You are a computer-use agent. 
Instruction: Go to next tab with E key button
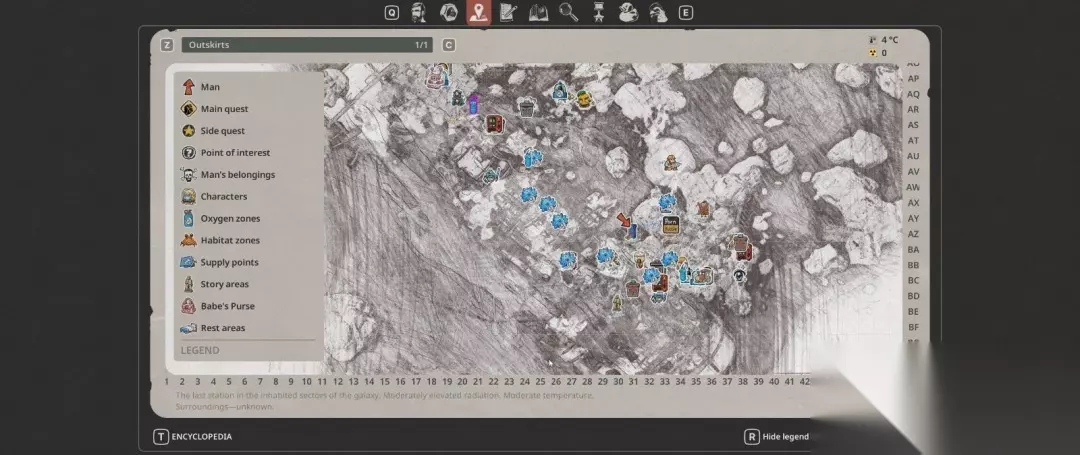point(685,12)
